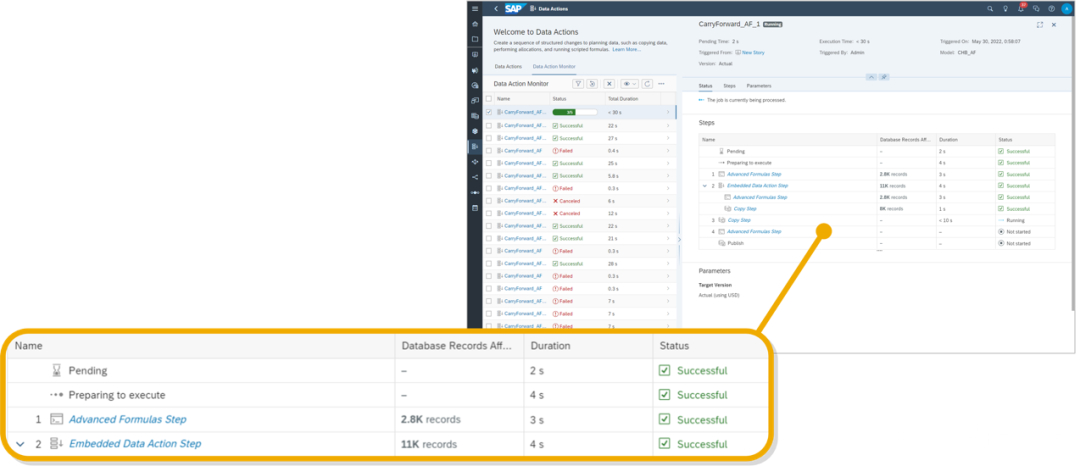Expand detail panel to full screen

(1040, 24)
